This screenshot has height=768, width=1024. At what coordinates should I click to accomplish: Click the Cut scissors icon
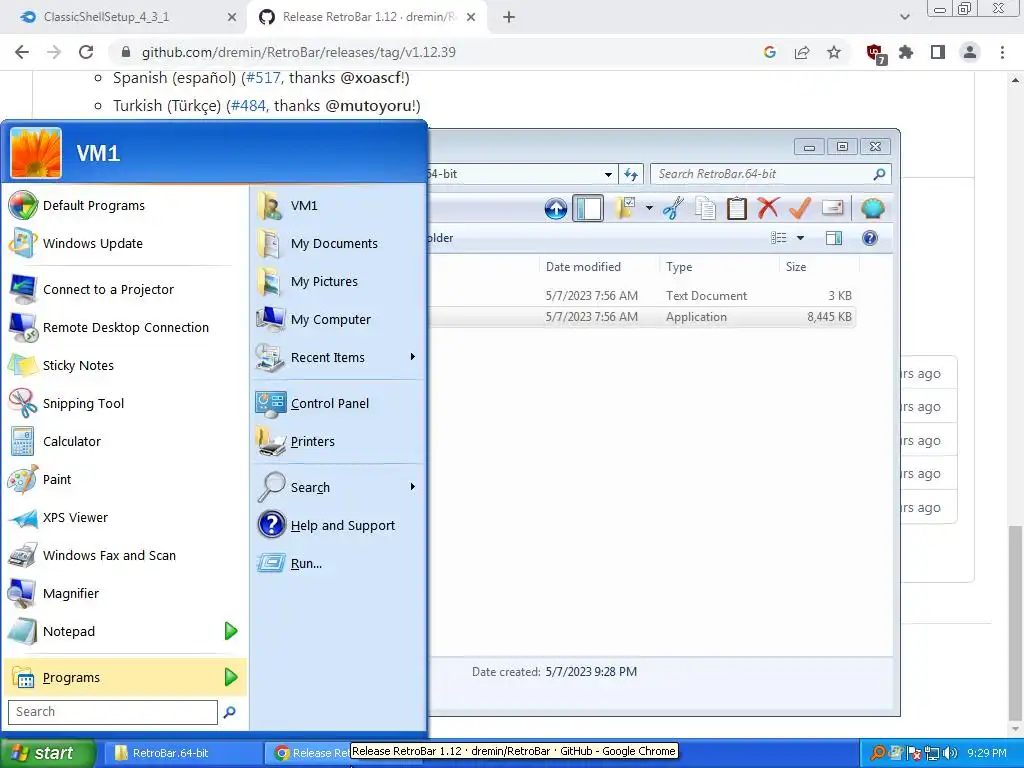(x=673, y=208)
